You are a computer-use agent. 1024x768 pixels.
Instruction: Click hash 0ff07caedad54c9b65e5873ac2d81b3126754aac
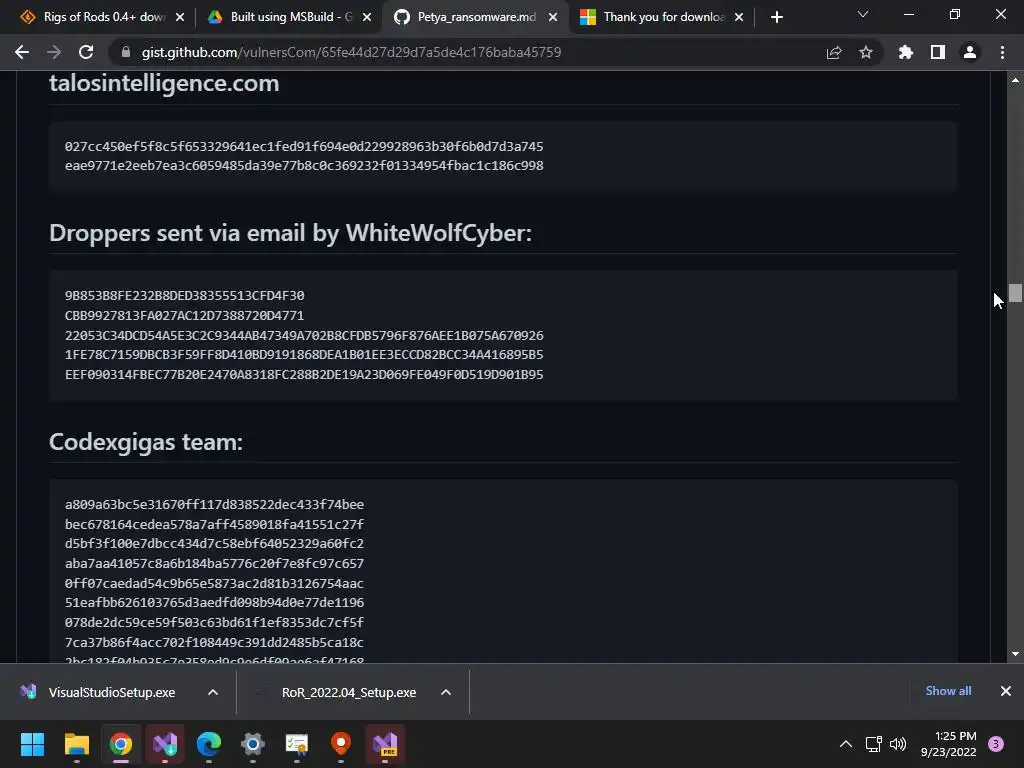tap(214, 583)
